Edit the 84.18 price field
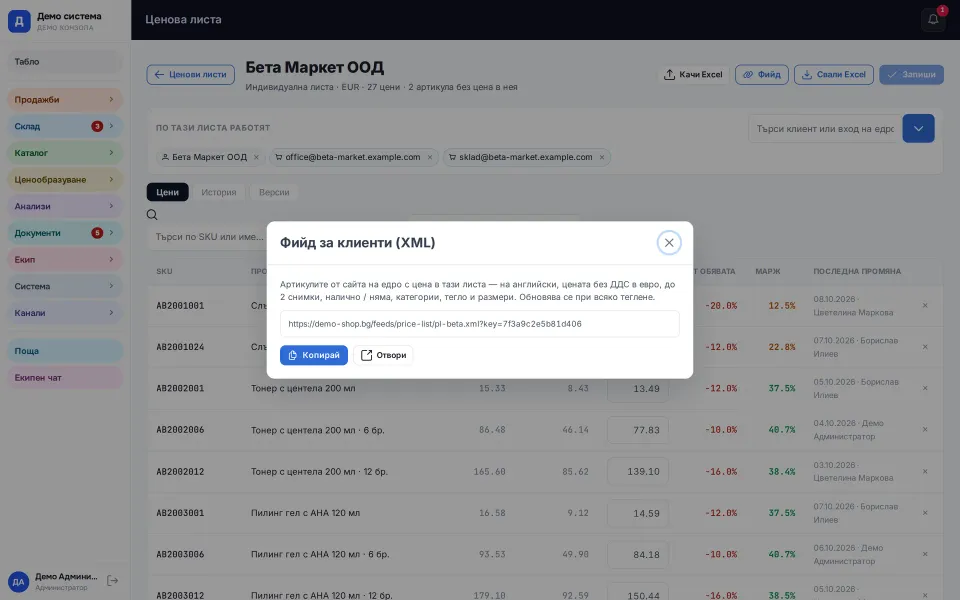This screenshot has height=600, width=960. click(638, 555)
